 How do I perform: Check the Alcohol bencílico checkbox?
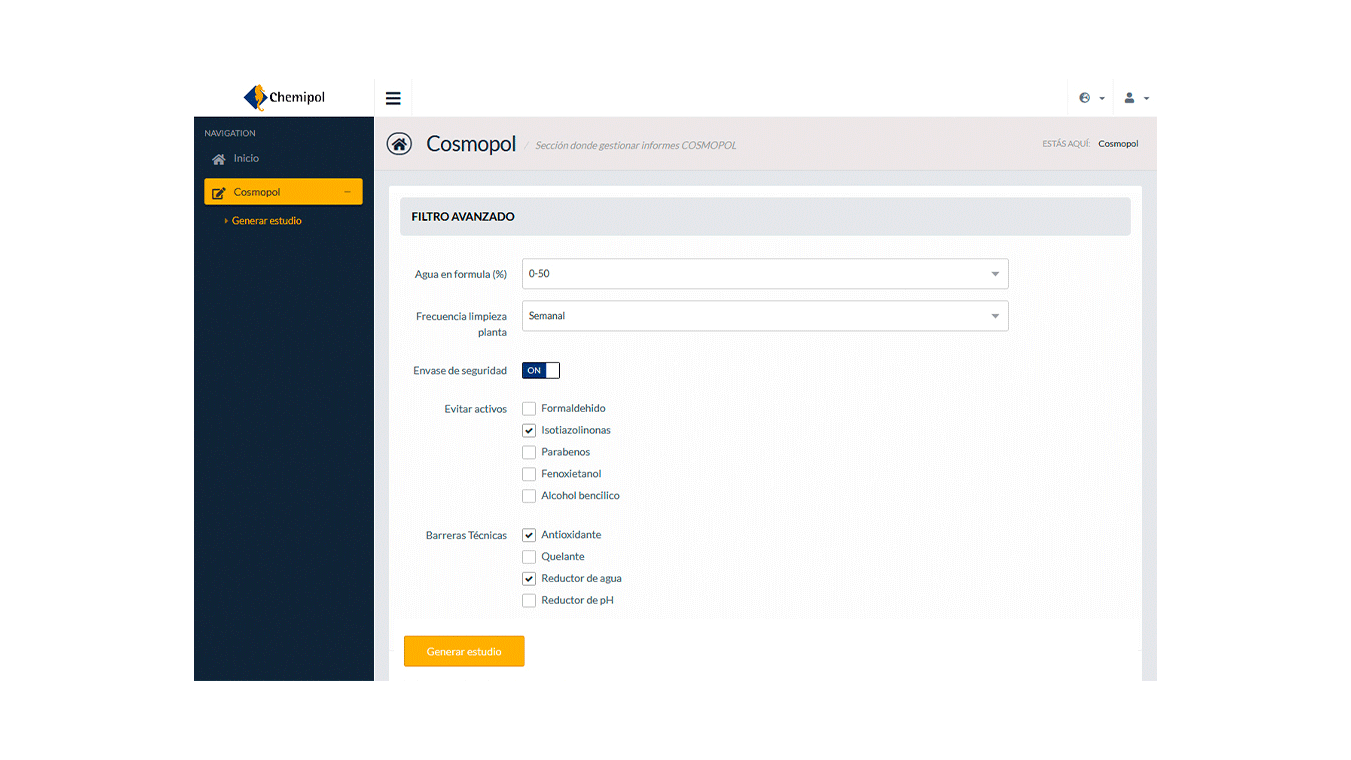(x=529, y=496)
